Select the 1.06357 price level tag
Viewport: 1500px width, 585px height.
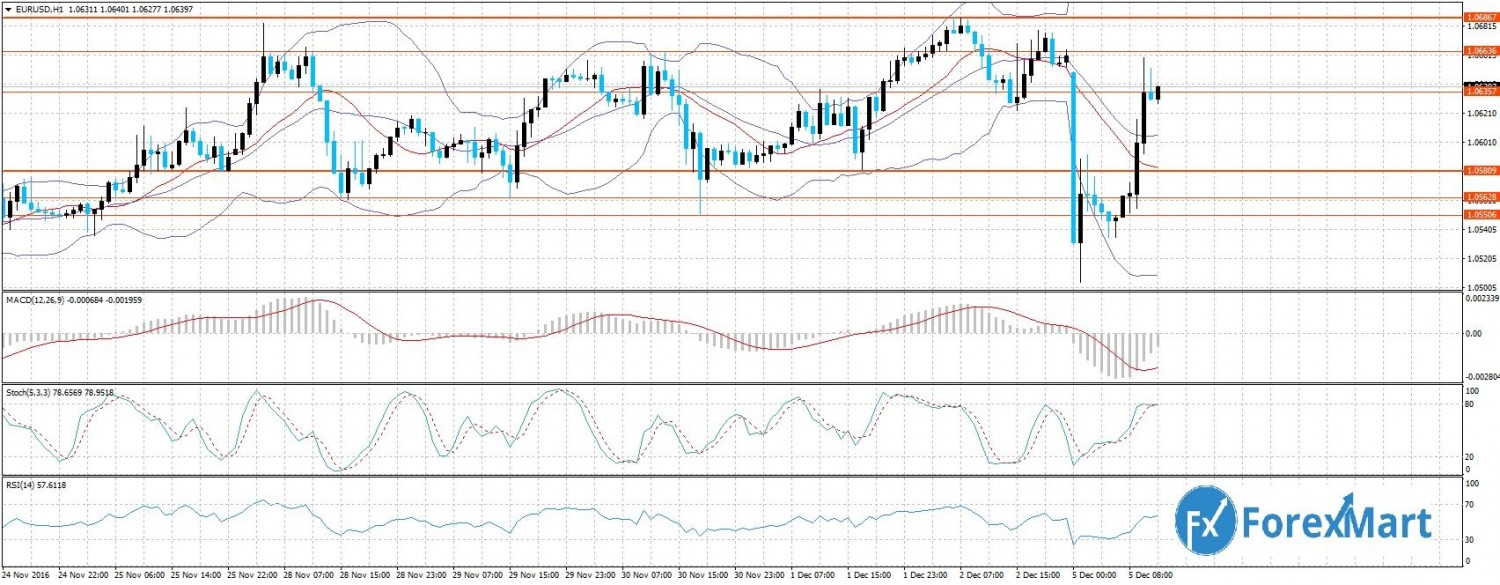pos(1479,91)
